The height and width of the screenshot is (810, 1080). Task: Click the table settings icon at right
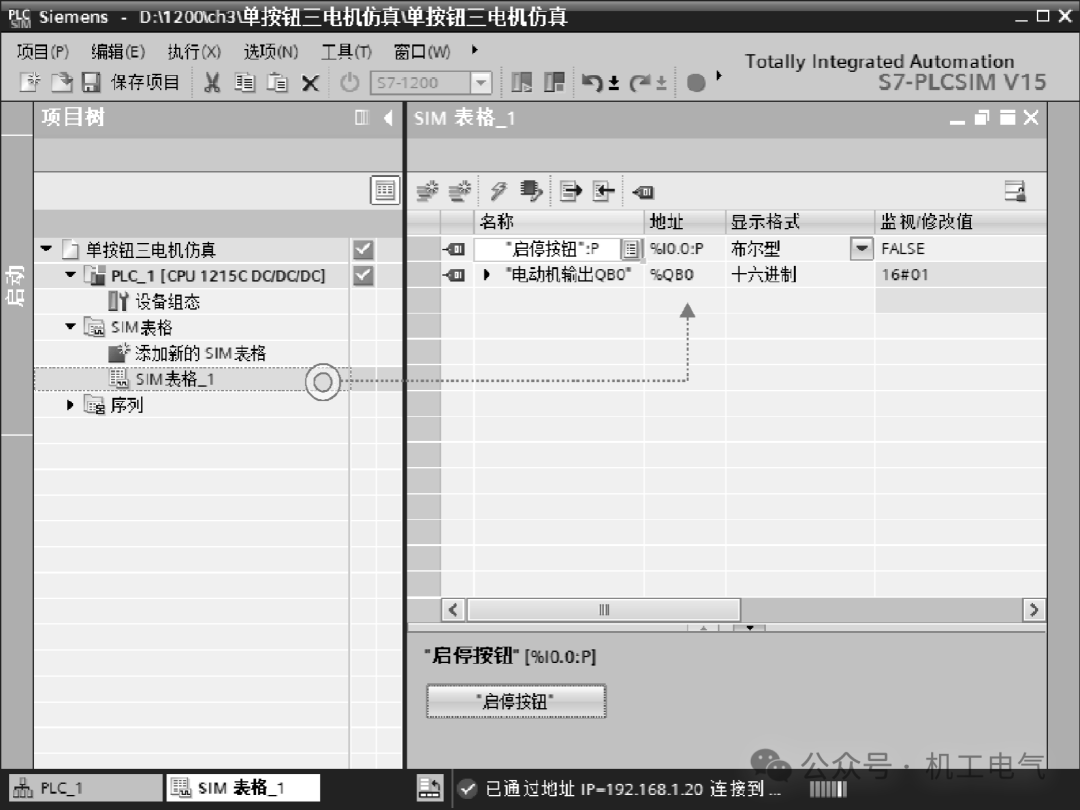pyautogui.click(x=1015, y=191)
